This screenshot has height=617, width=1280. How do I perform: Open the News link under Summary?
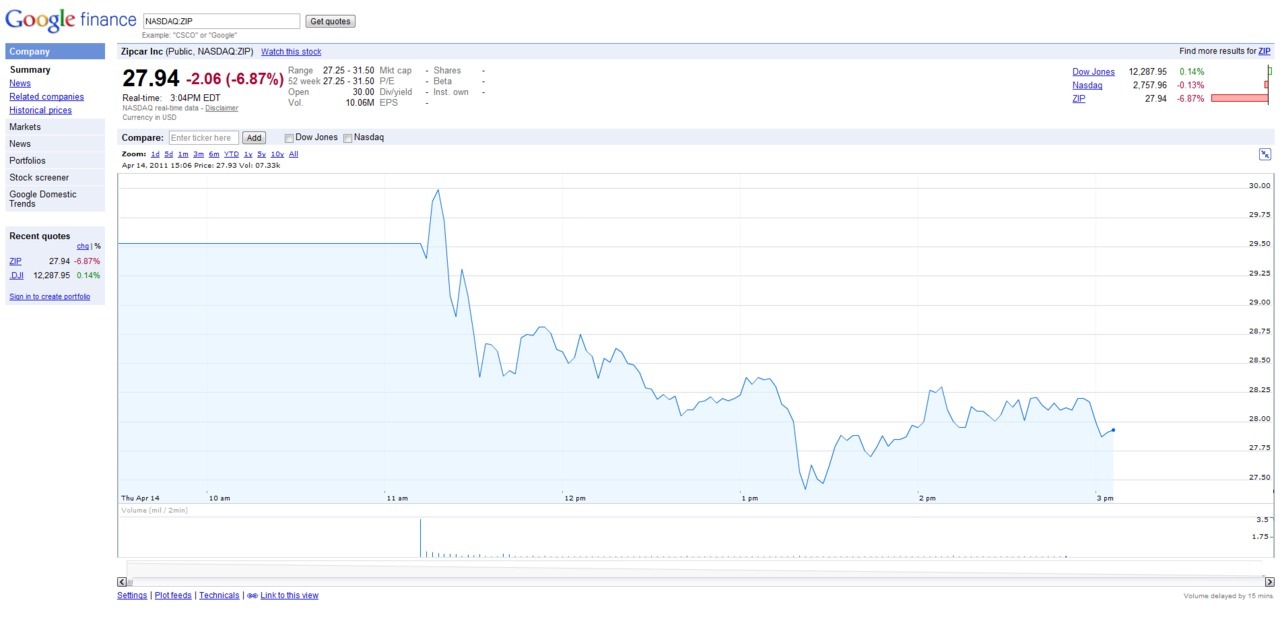(20, 83)
